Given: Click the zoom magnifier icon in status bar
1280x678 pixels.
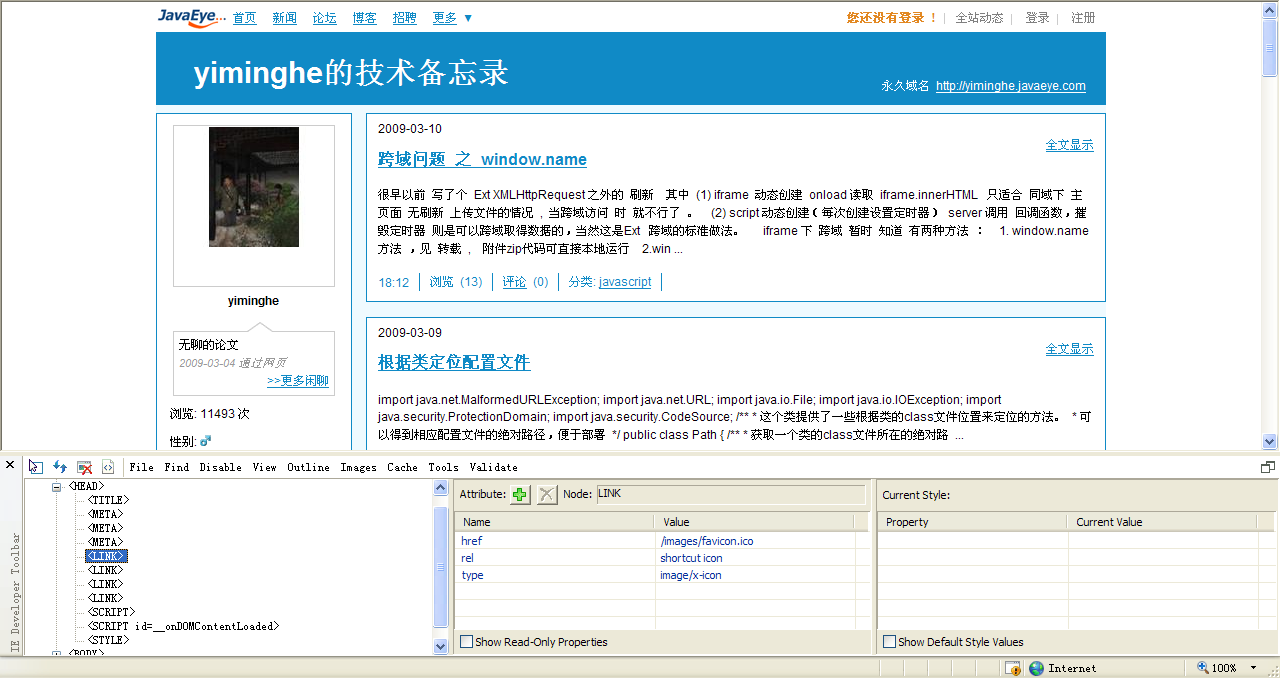Looking at the screenshot, I should [1202, 668].
